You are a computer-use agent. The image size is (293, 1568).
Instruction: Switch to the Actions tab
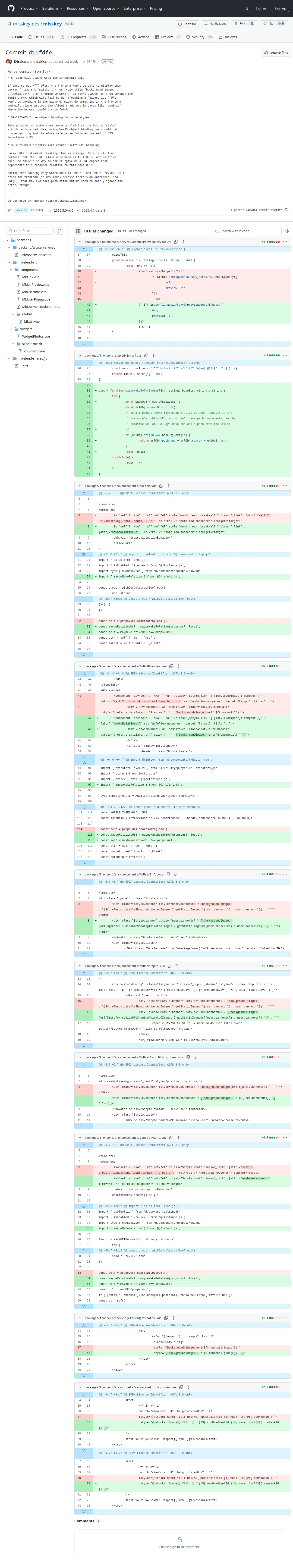[x=141, y=37]
